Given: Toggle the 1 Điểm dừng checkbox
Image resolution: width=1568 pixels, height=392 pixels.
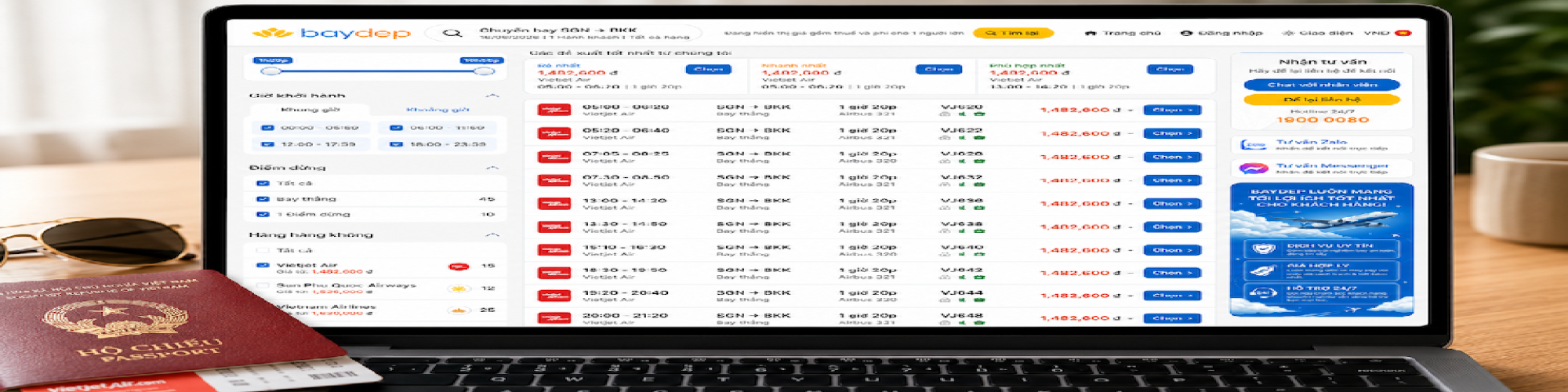Looking at the screenshot, I should pyautogui.click(x=263, y=214).
